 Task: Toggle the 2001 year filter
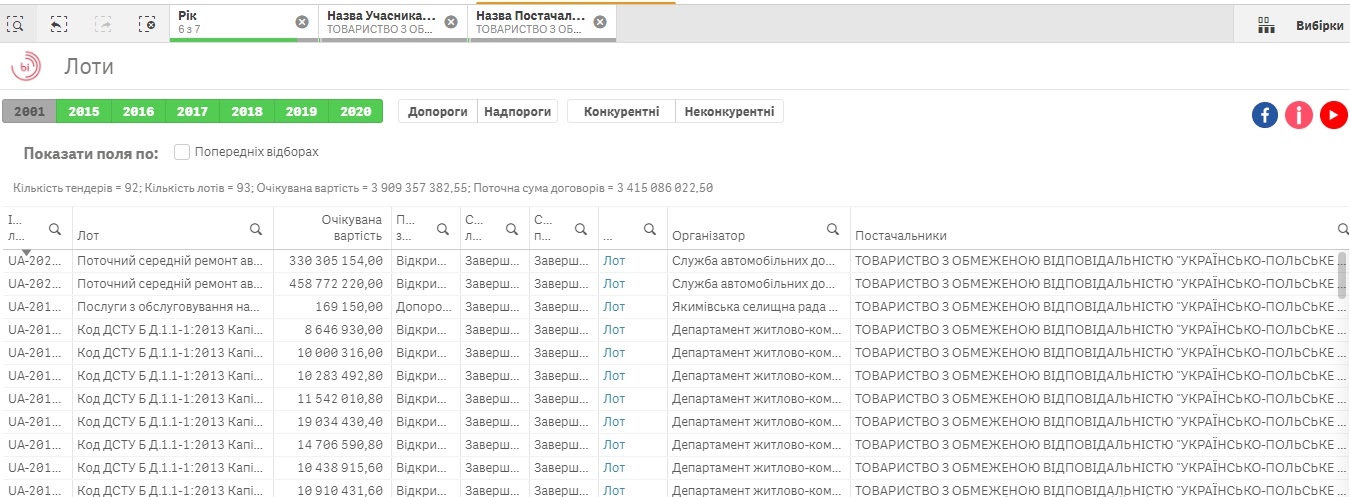coord(29,112)
